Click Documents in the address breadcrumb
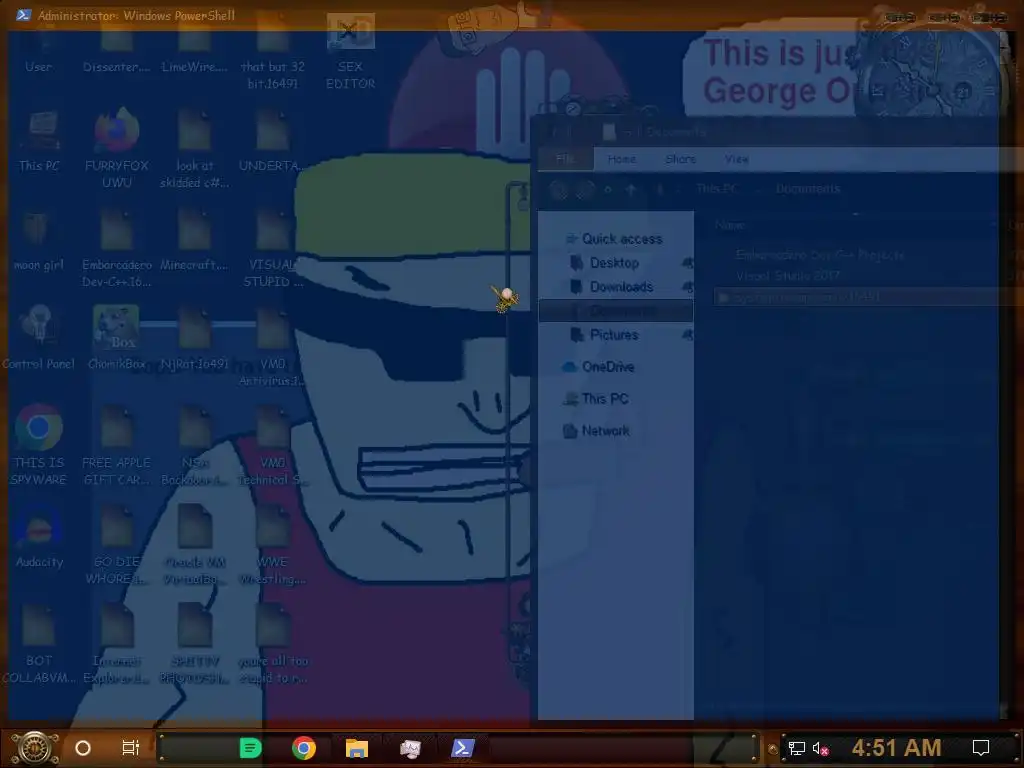The height and width of the screenshot is (768, 1024). pos(808,189)
